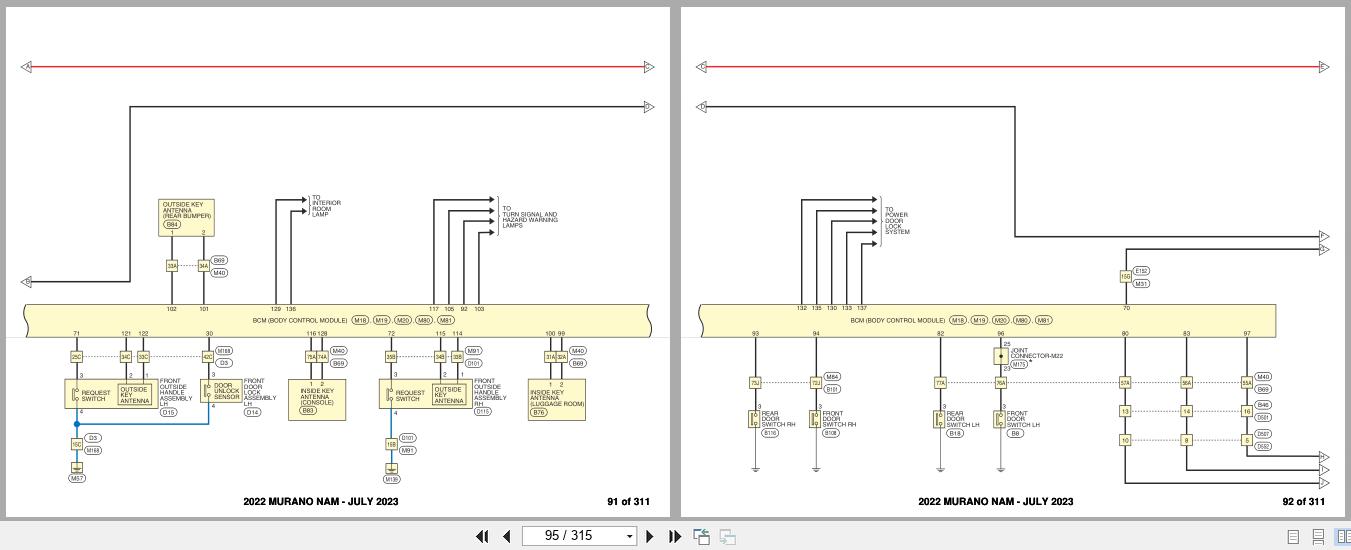1351x550 pixels.
Task: Switch to continuous page view
Action: pos(1318,537)
